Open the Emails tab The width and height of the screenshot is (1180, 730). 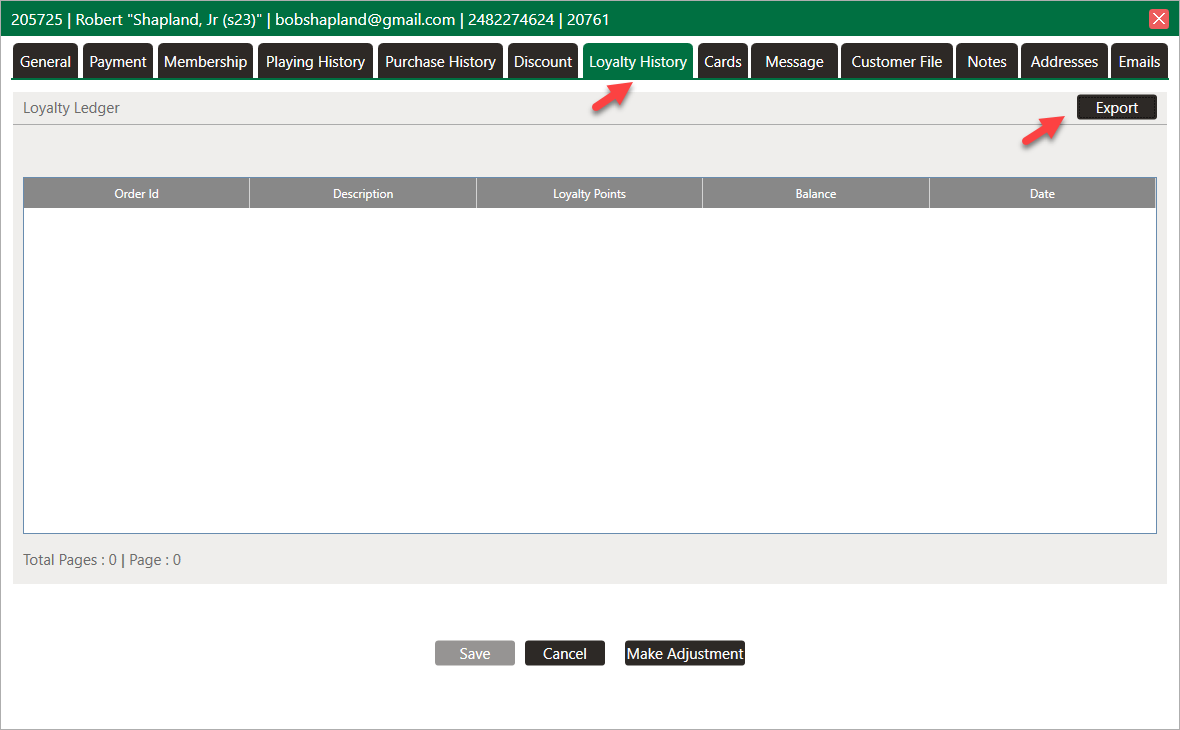(x=1139, y=62)
